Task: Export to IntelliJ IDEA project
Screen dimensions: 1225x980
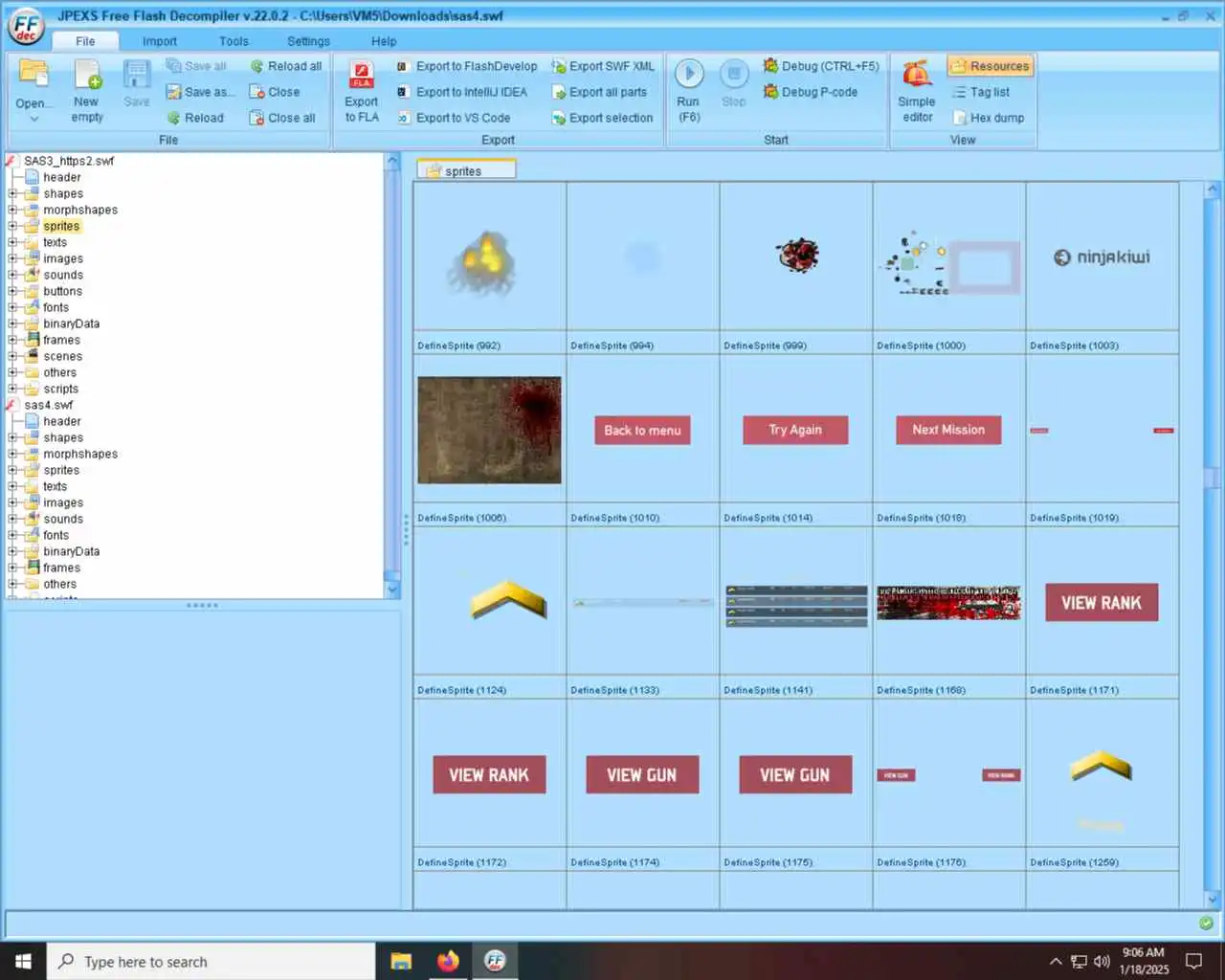Action: coord(461,92)
